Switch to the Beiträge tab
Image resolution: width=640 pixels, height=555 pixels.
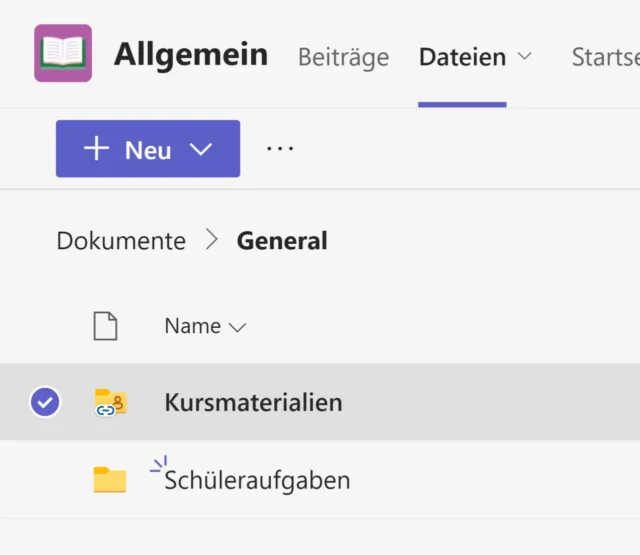343,57
